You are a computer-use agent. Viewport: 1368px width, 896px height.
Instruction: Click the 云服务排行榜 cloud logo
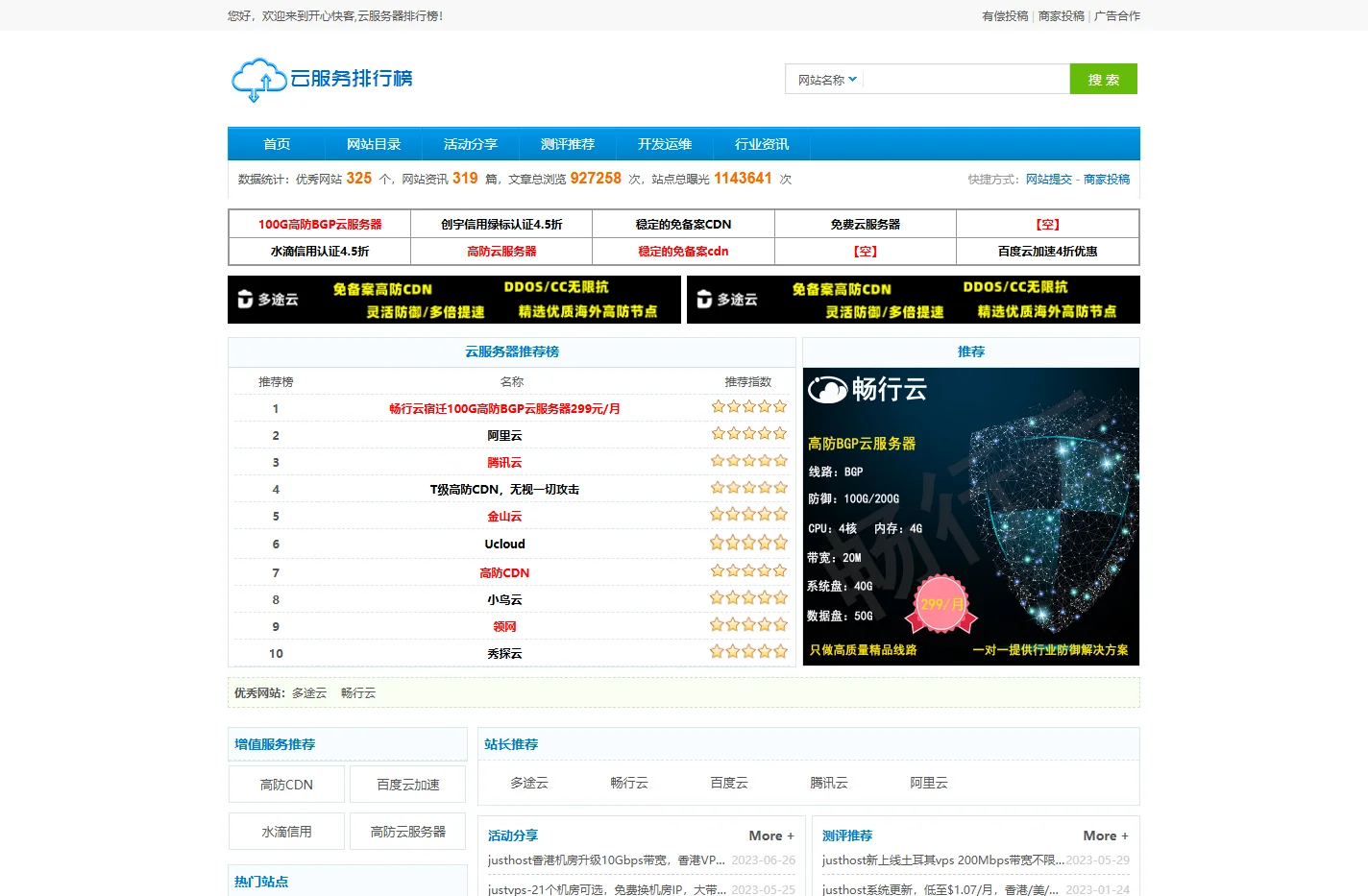[322, 80]
